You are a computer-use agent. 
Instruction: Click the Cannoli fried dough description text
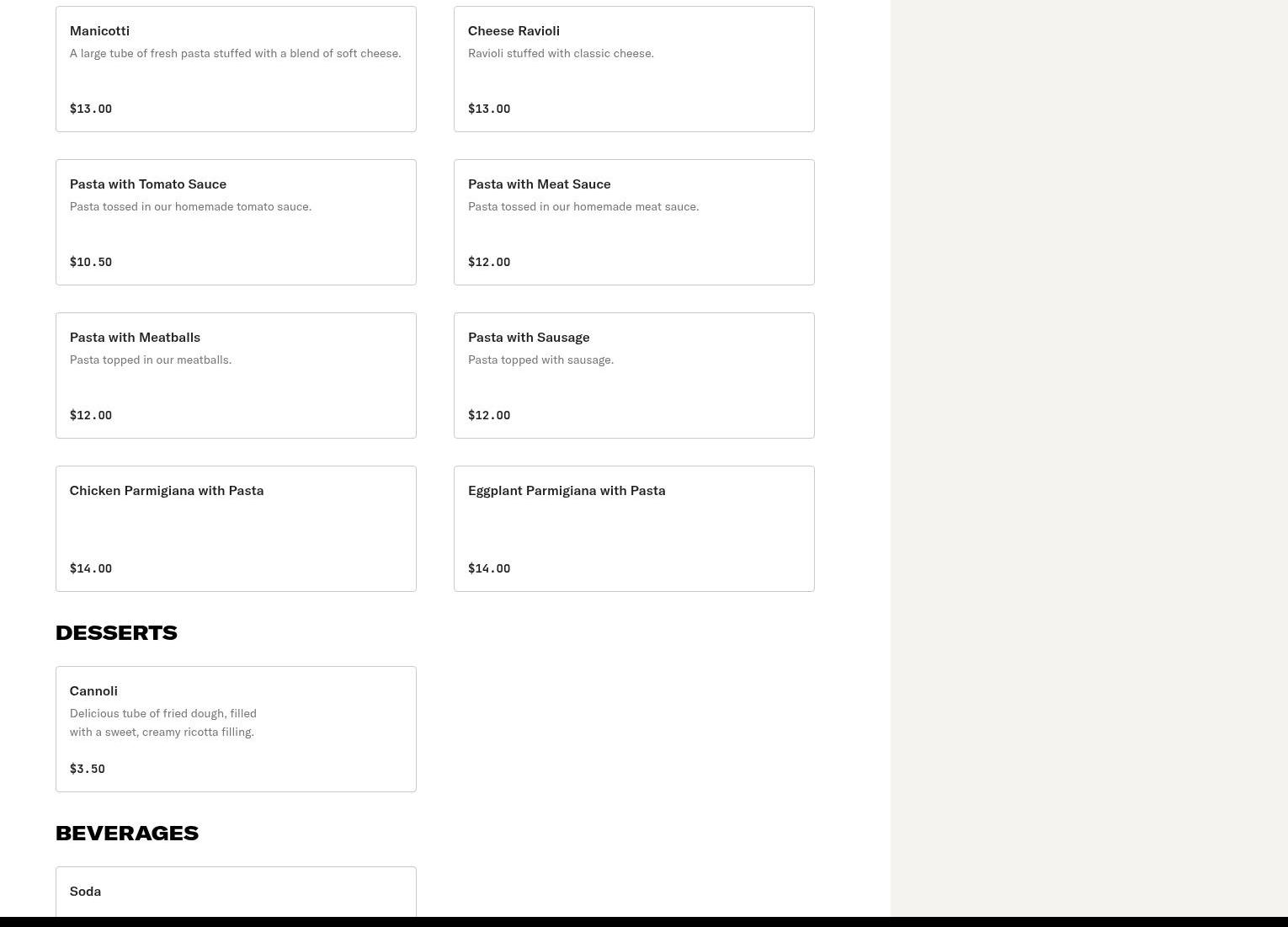(163, 722)
